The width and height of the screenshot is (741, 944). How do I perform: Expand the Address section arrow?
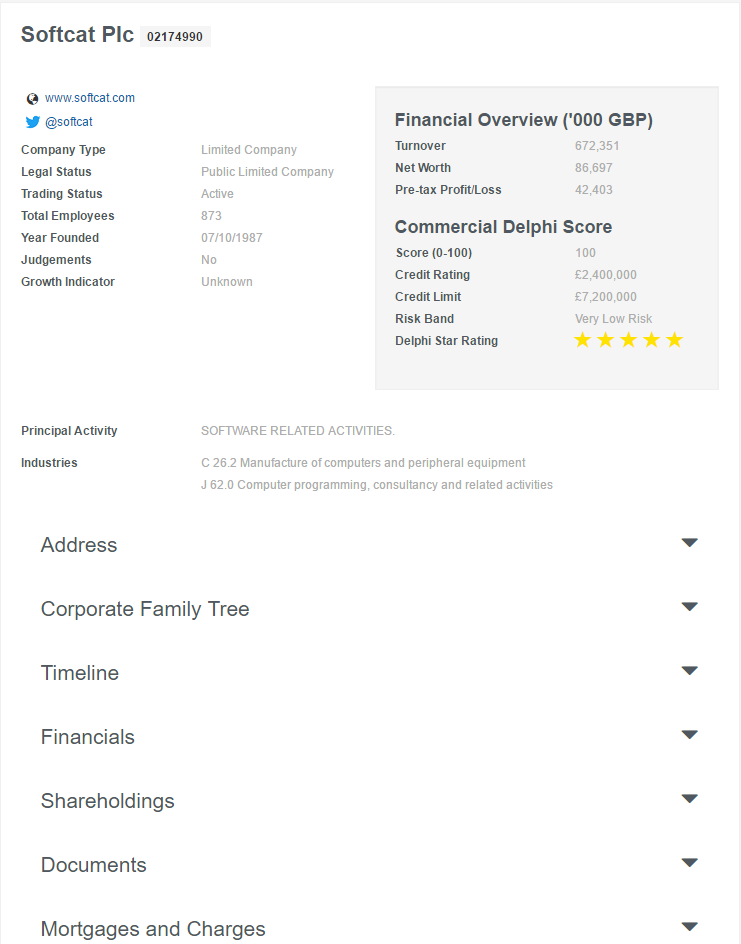[x=689, y=542]
